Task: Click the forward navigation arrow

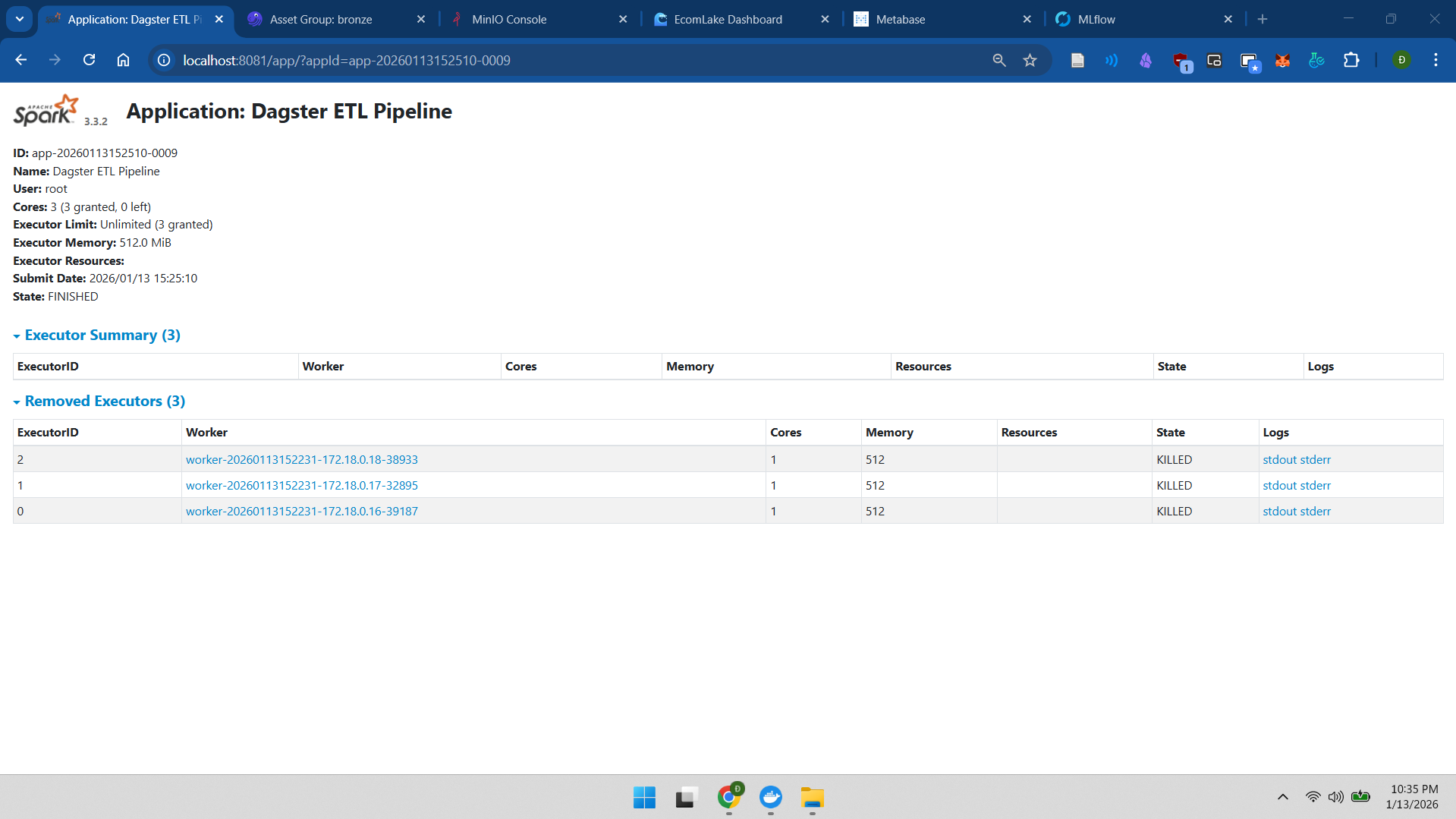Action: [55, 60]
